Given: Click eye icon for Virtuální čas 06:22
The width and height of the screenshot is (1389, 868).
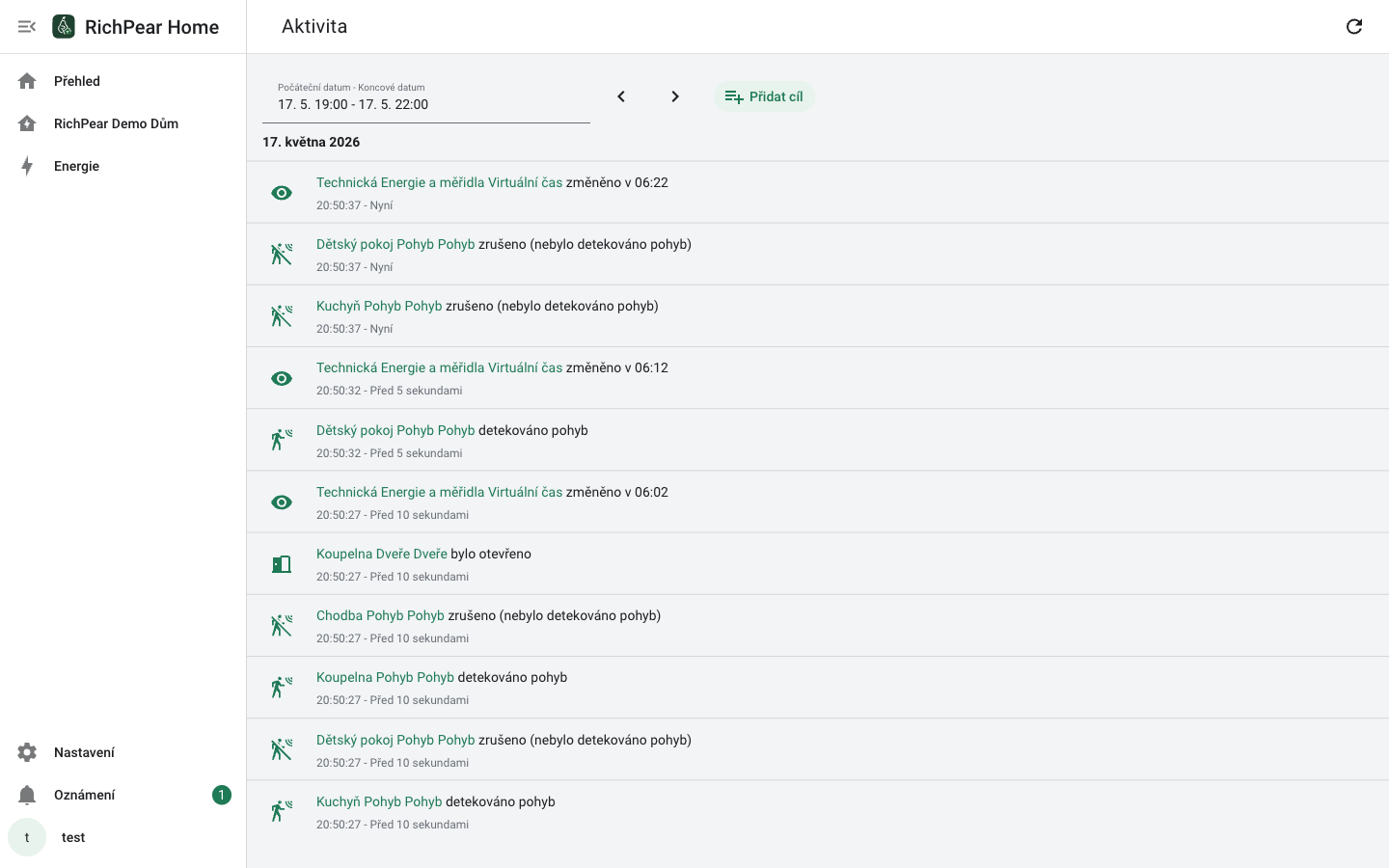Looking at the screenshot, I should point(282,193).
